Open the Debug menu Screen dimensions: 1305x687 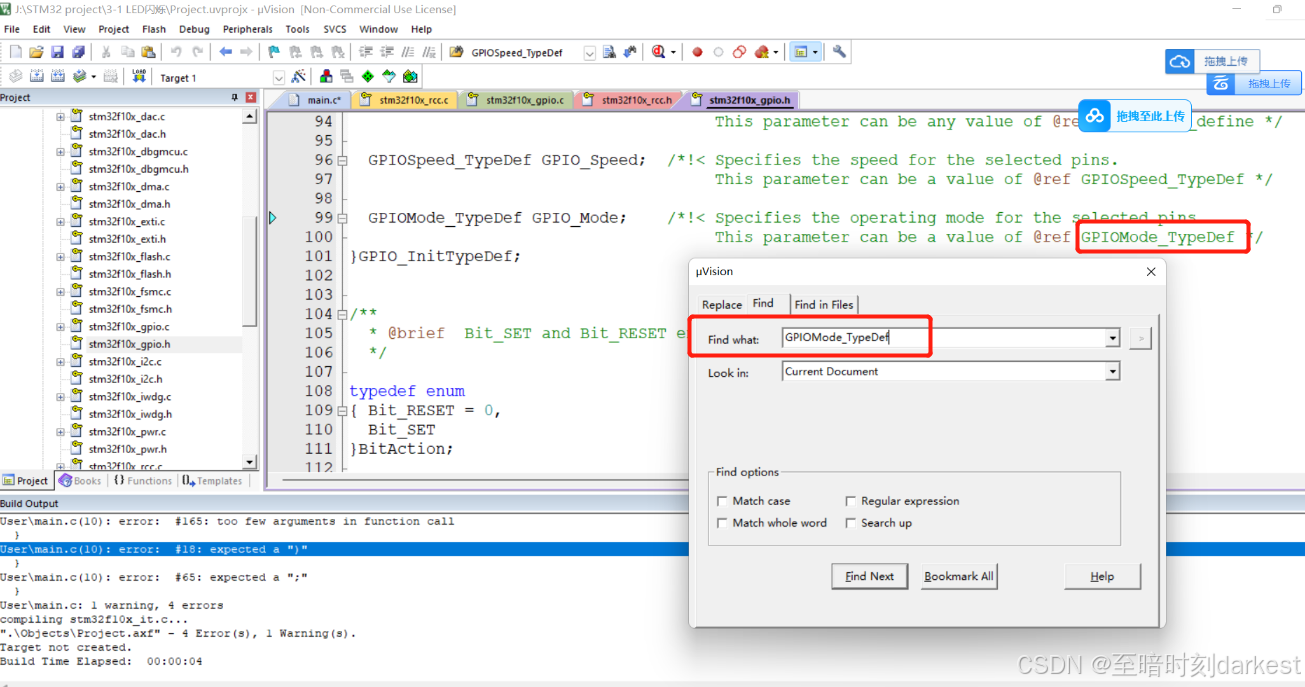point(194,29)
